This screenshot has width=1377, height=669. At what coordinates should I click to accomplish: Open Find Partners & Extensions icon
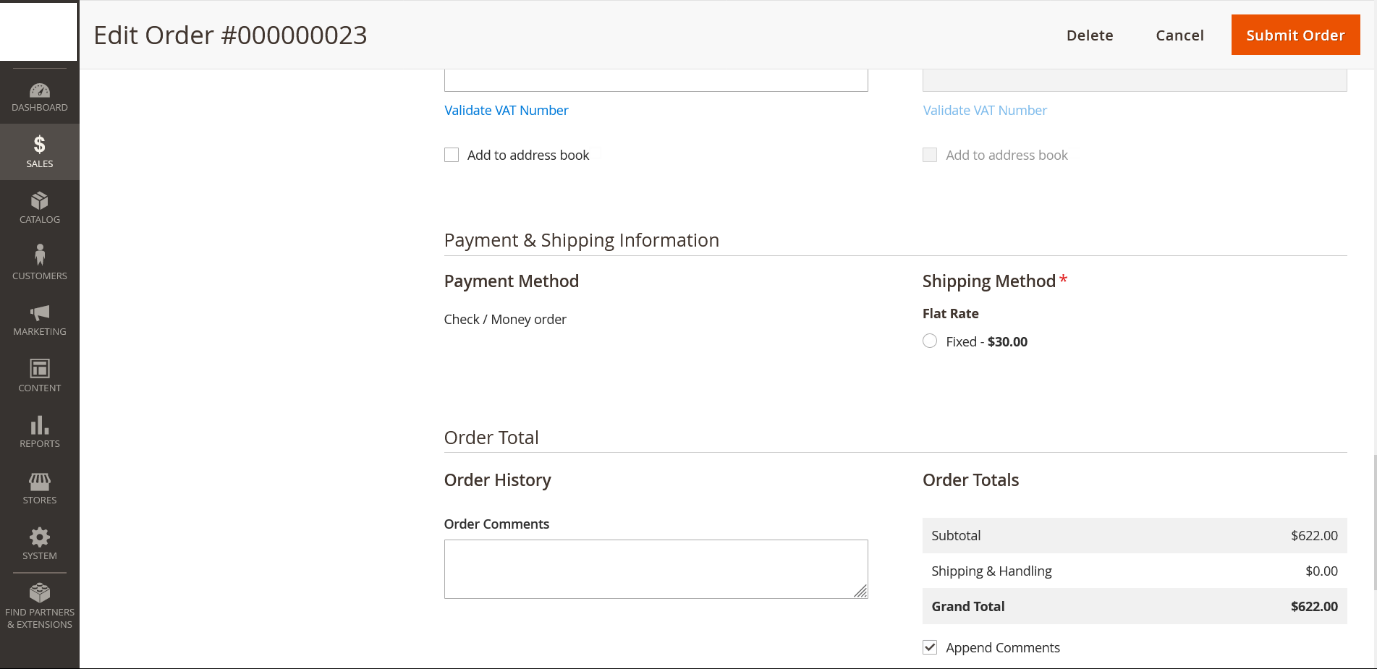point(40,594)
